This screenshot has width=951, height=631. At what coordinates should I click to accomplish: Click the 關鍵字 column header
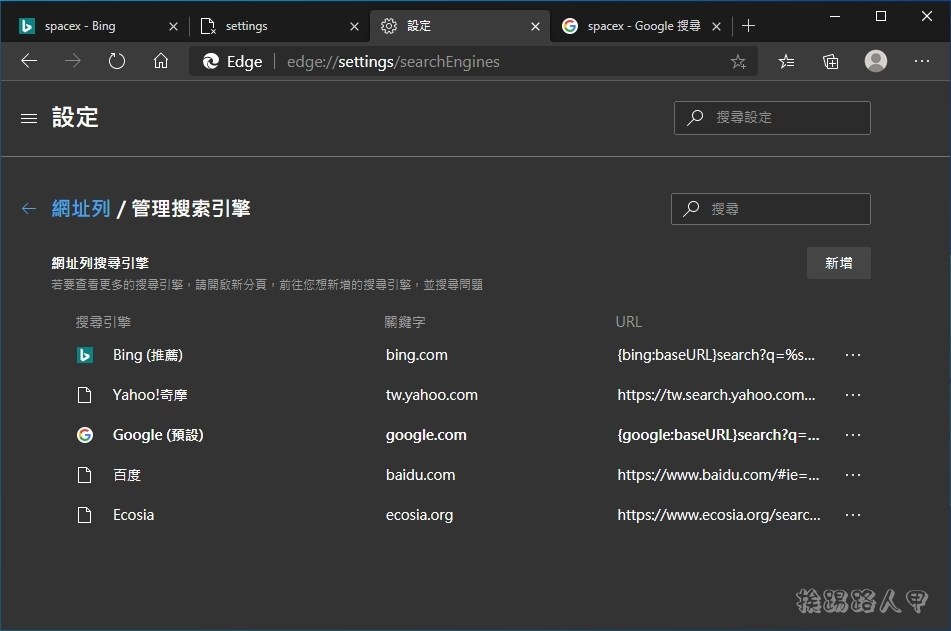pos(405,322)
